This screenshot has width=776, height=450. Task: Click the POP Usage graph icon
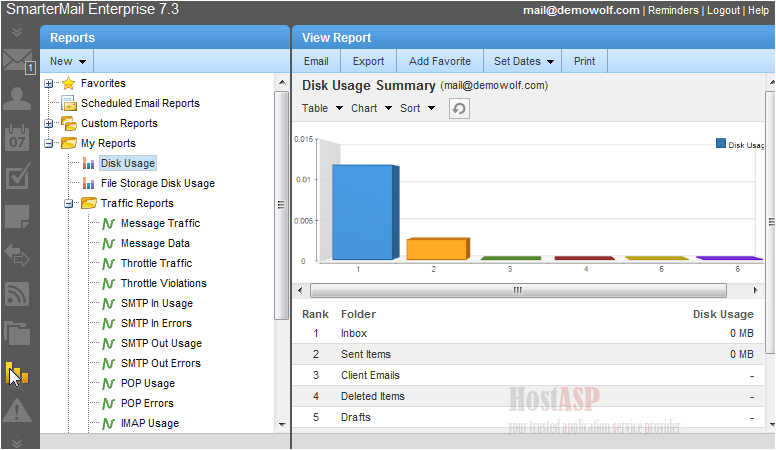point(109,384)
